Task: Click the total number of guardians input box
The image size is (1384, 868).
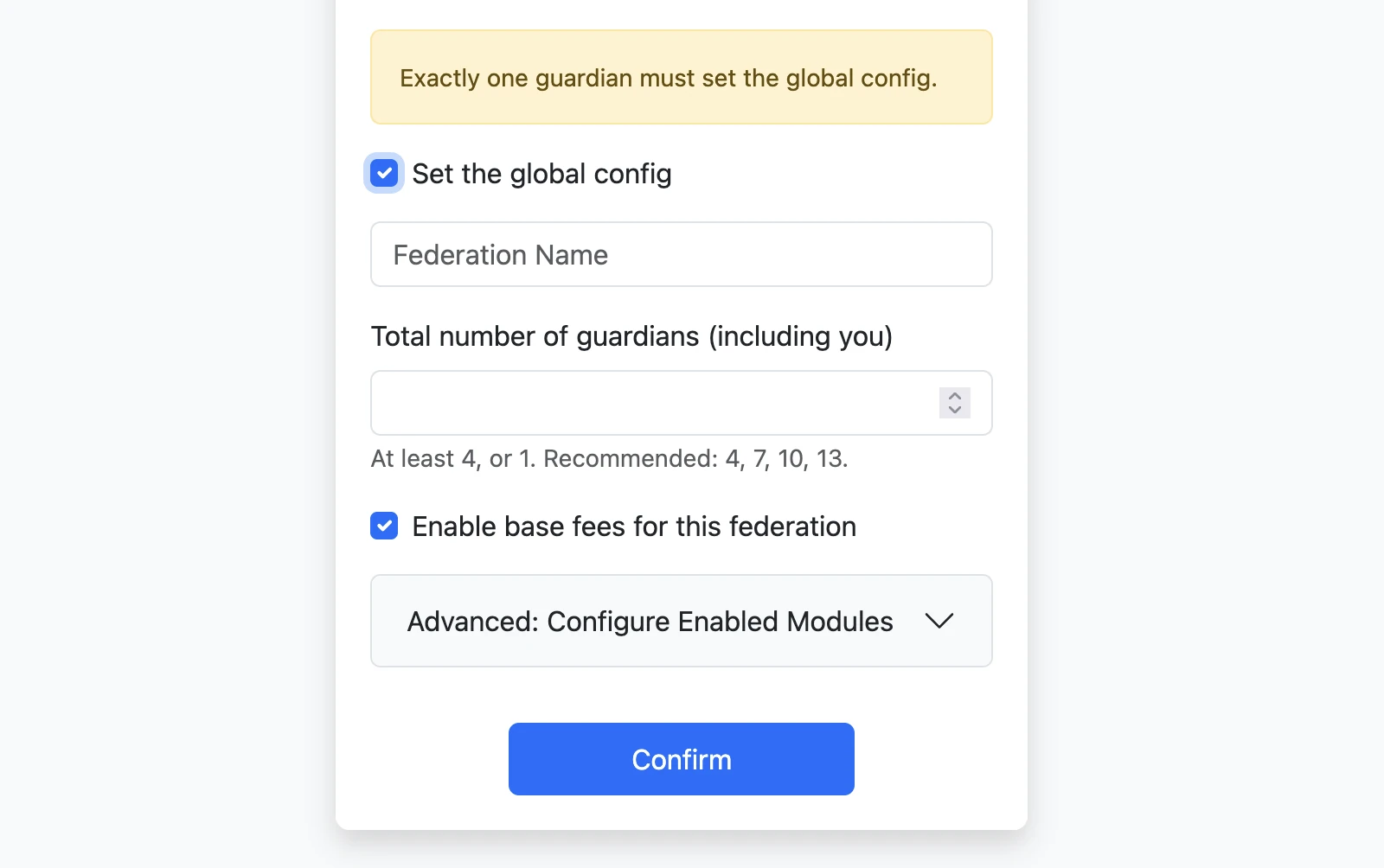Action: coord(649,403)
